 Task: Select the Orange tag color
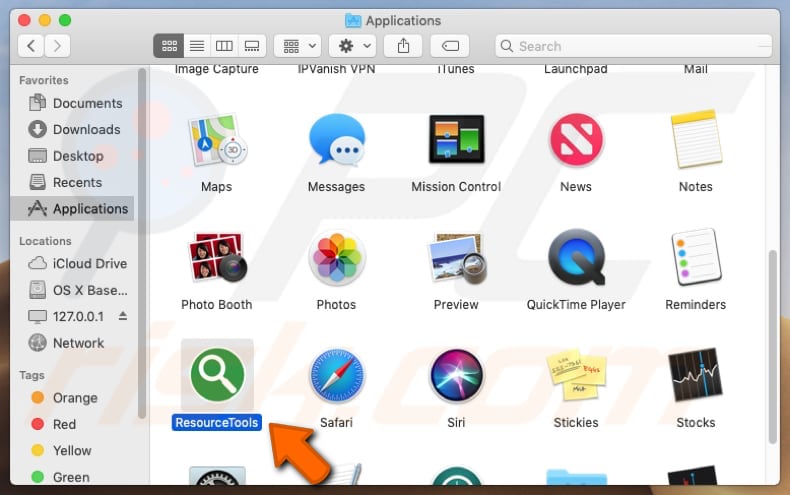coord(75,397)
